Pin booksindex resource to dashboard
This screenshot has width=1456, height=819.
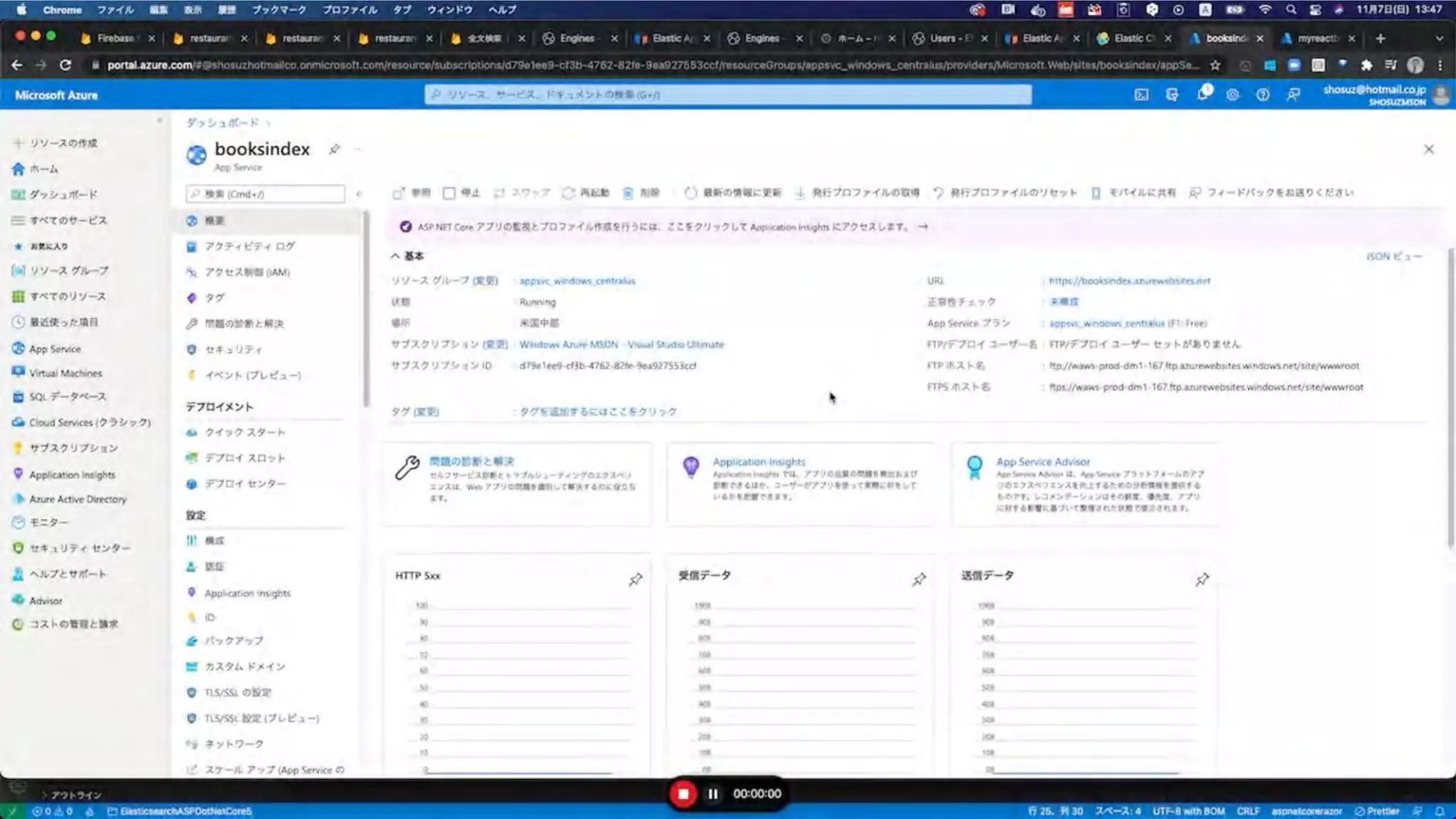click(x=334, y=149)
